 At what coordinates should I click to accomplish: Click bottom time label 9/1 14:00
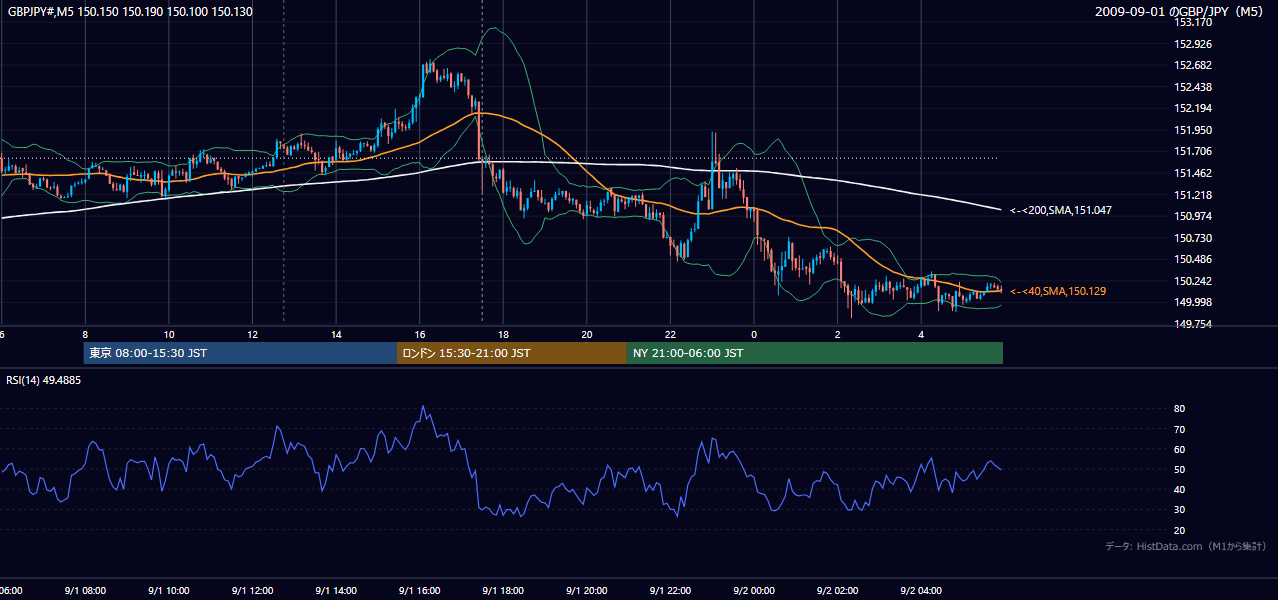click(336, 590)
